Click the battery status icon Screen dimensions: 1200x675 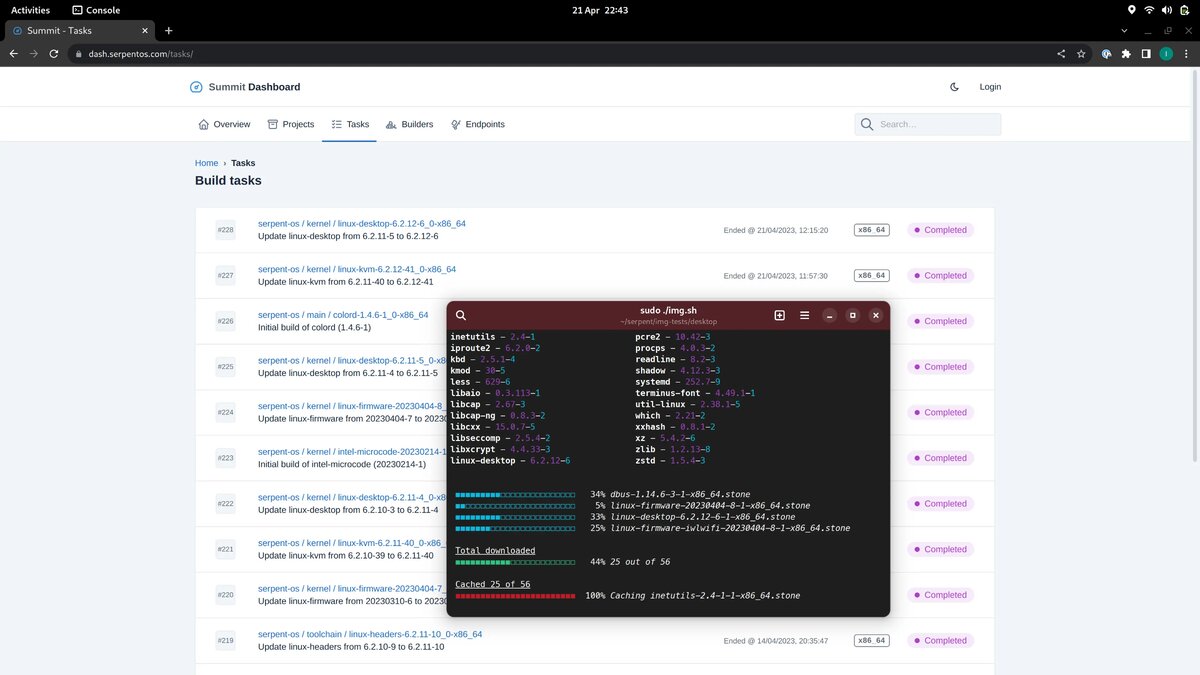click(1185, 10)
